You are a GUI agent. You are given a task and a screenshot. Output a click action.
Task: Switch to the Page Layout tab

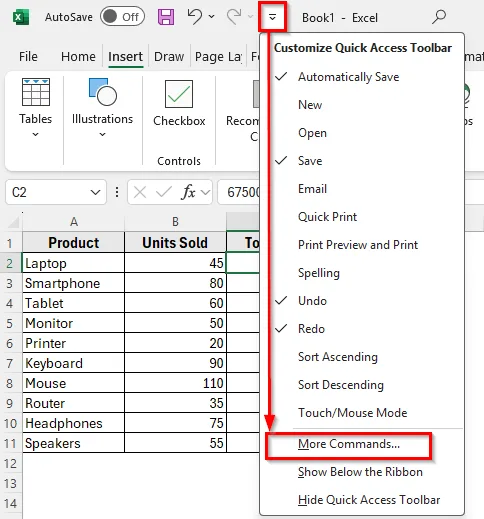(218, 57)
